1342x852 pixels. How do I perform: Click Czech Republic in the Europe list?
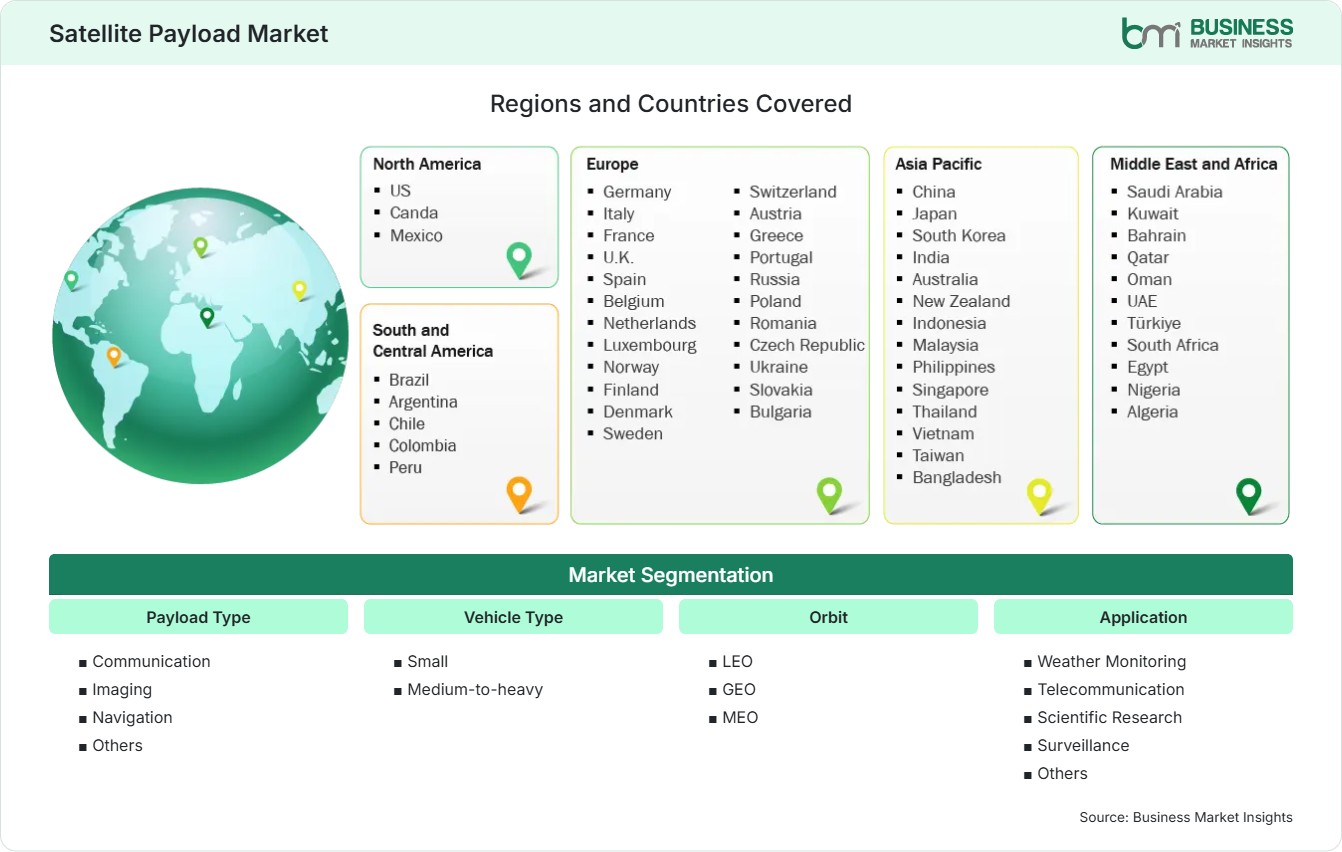pos(807,345)
